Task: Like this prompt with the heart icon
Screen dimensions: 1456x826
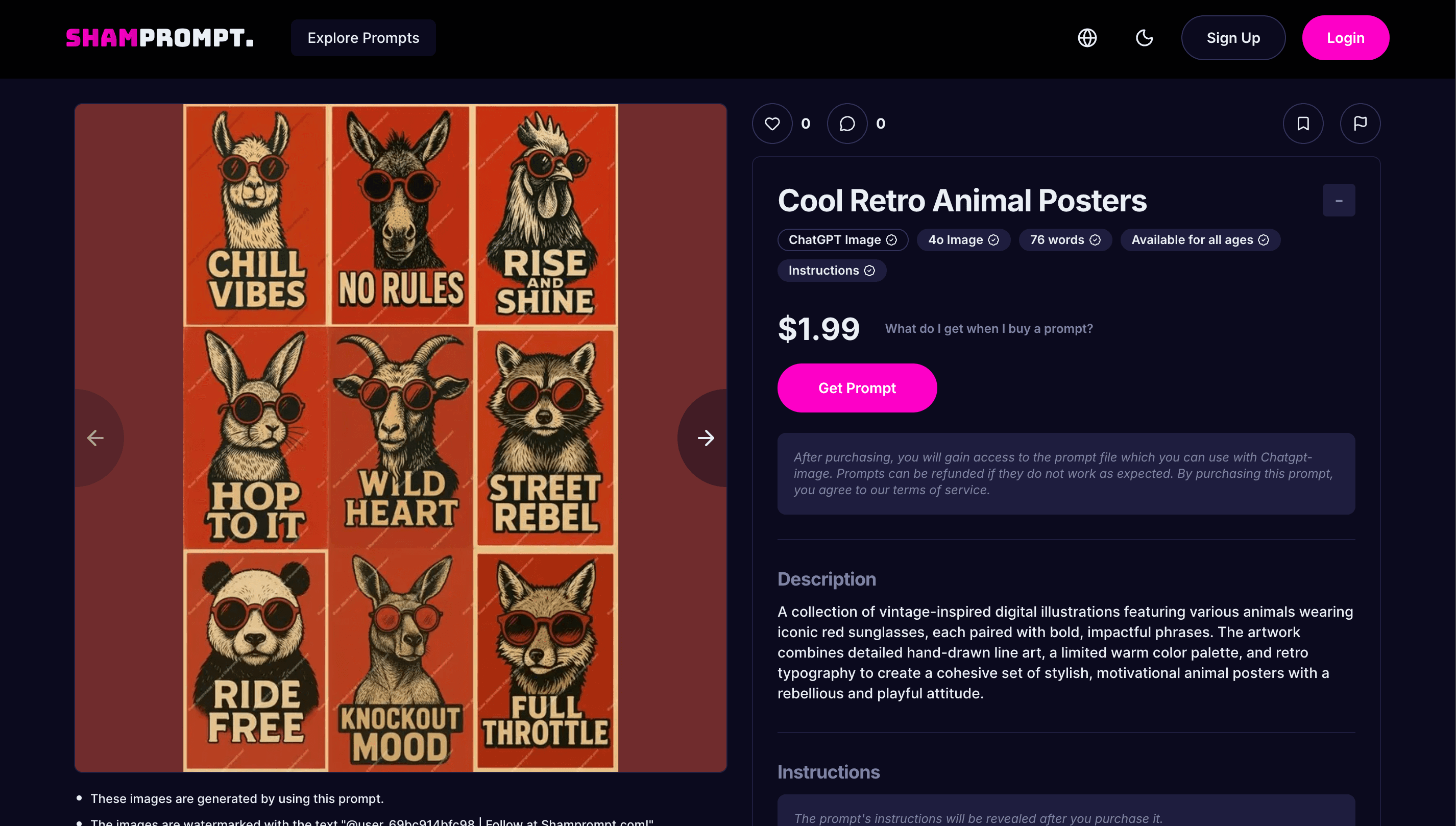Action: (x=772, y=124)
